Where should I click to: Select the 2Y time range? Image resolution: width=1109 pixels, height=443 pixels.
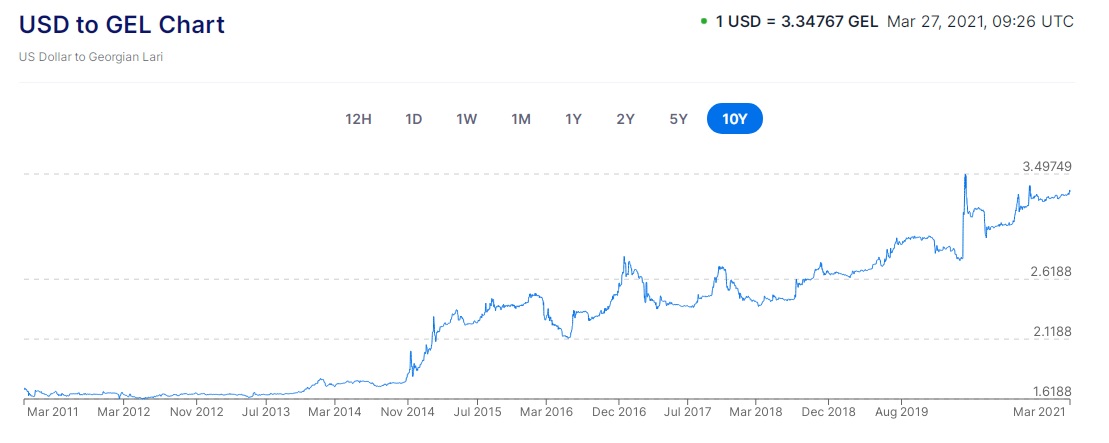pos(625,119)
